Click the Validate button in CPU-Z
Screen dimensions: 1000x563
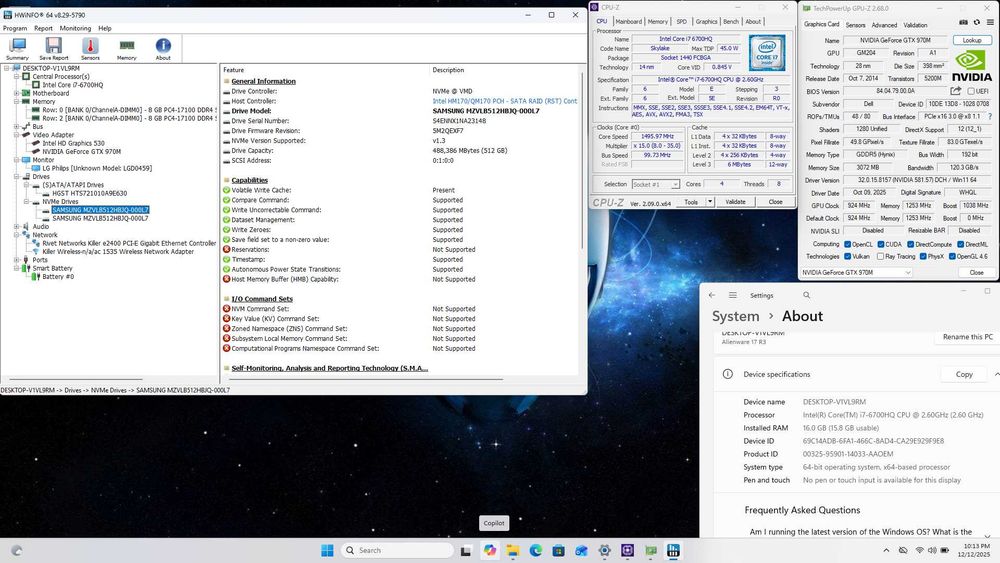(735, 201)
